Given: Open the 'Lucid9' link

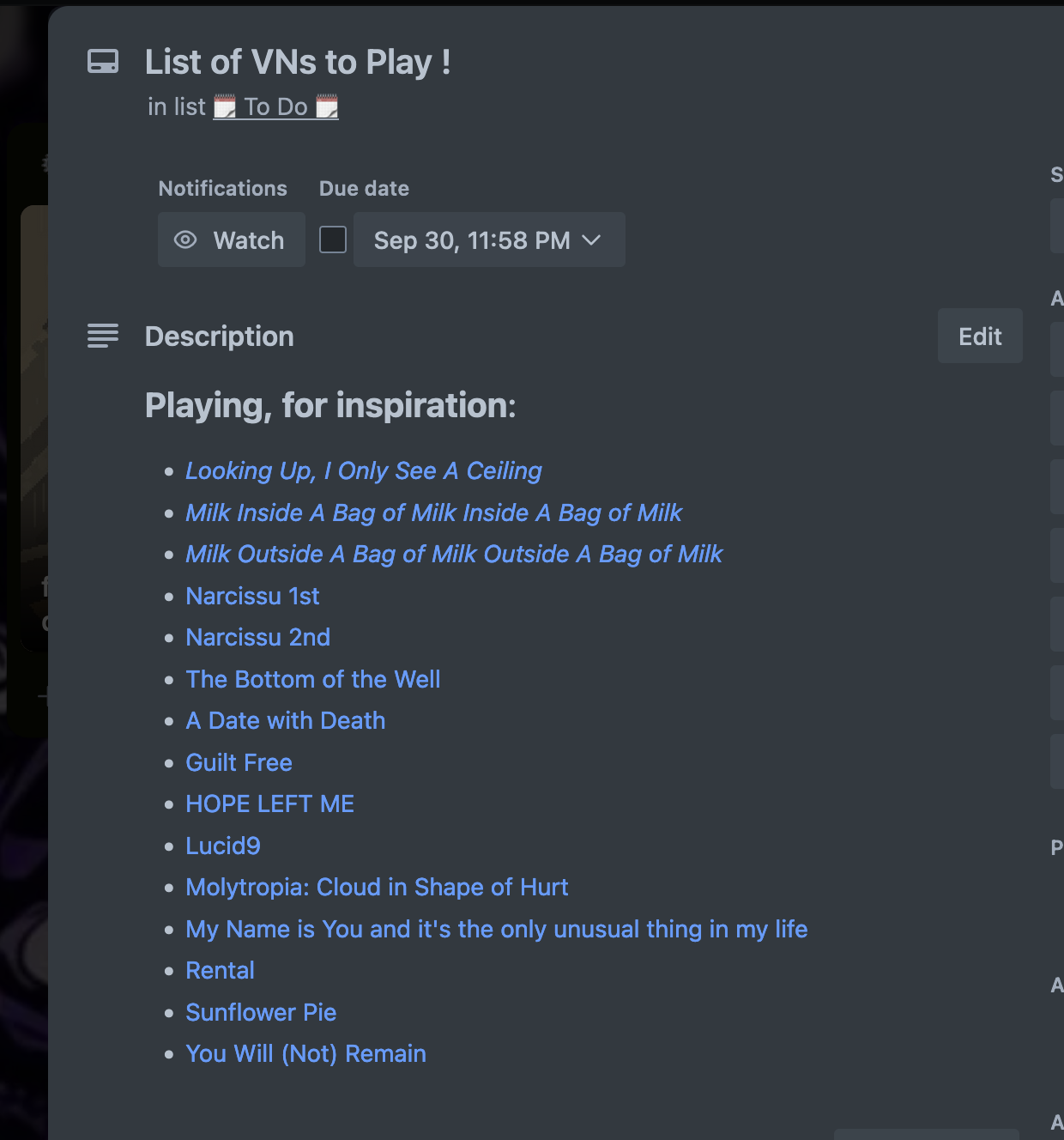Looking at the screenshot, I should click(223, 846).
